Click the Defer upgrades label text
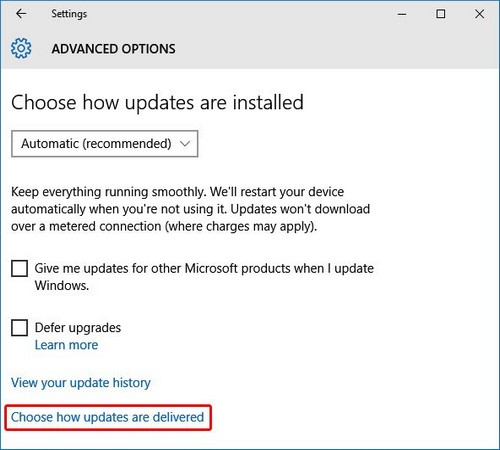This screenshot has width=500, height=450. click(78, 328)
